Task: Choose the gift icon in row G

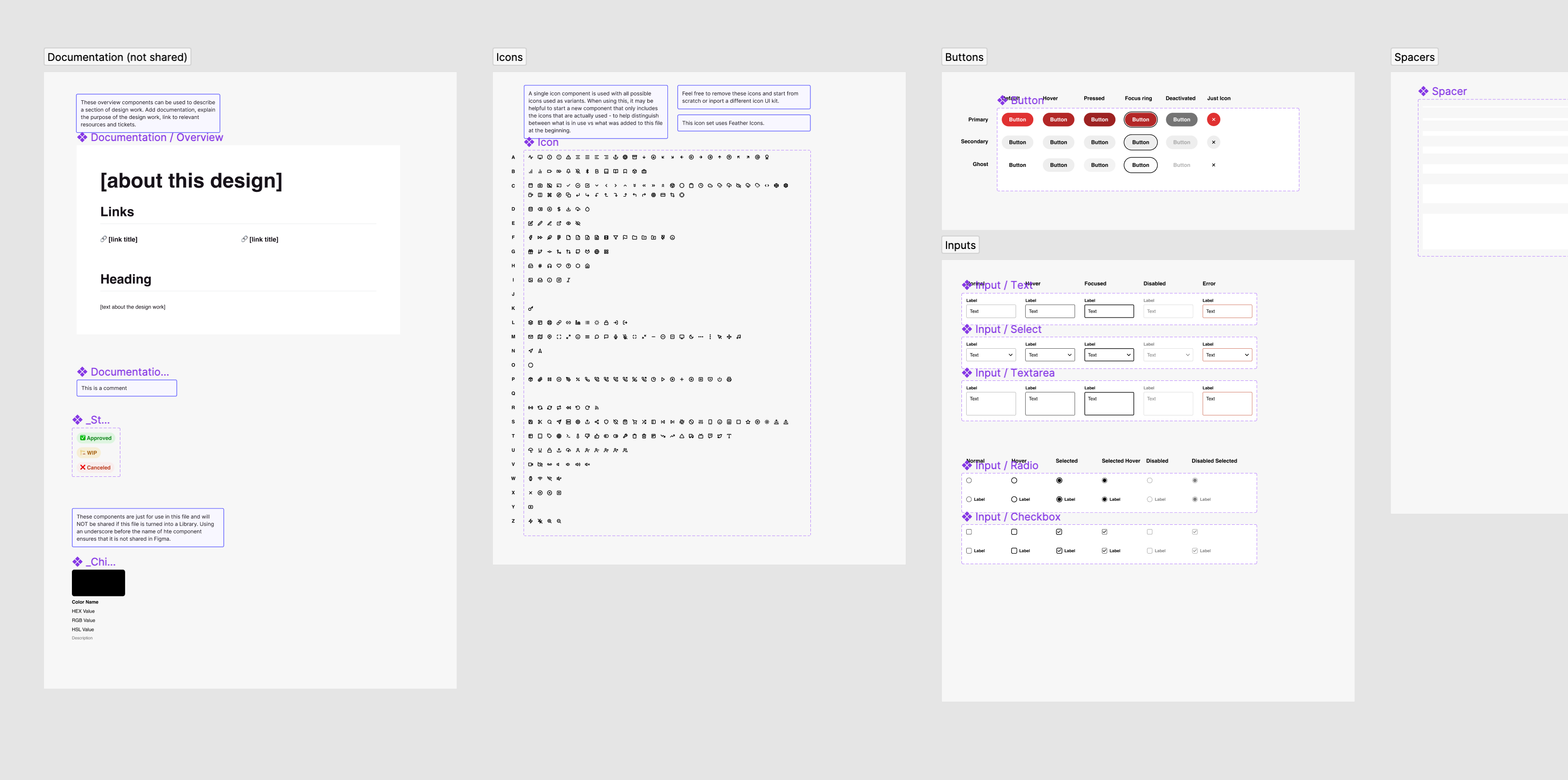Action: [531, 252]
